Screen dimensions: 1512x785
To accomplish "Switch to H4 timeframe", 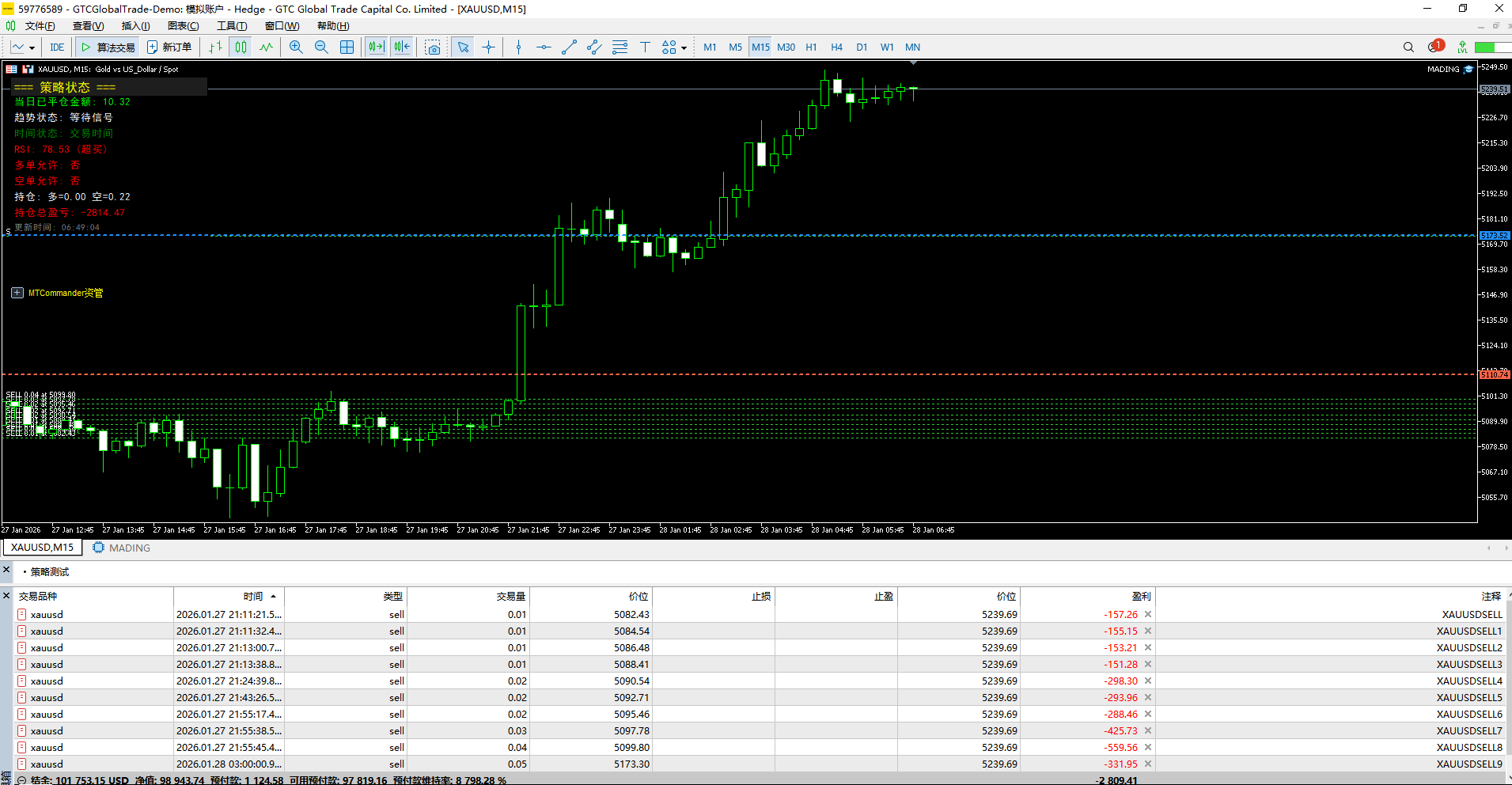I will tap(836, 47).
